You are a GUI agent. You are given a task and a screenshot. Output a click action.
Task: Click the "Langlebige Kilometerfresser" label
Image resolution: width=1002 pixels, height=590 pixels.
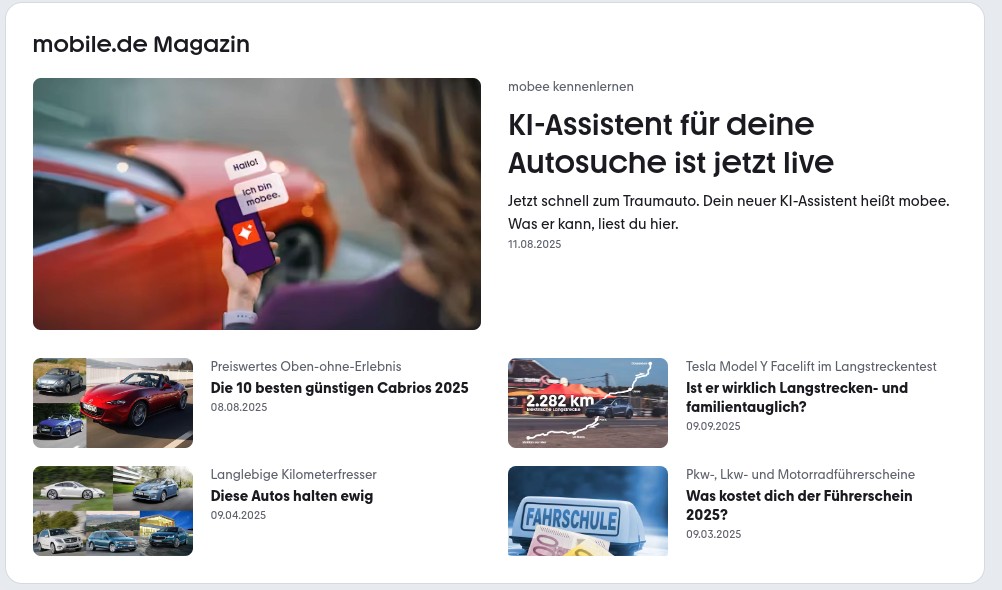293,474
